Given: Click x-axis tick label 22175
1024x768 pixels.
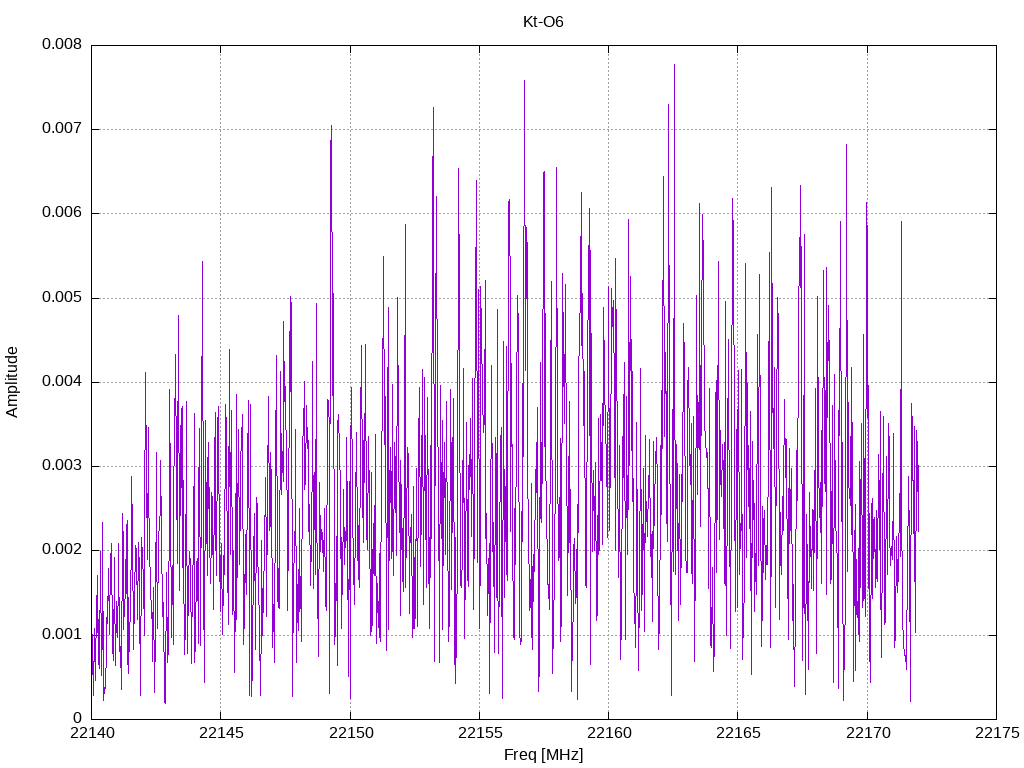Looking at the screenshot, I should click(x=997, y=733).
